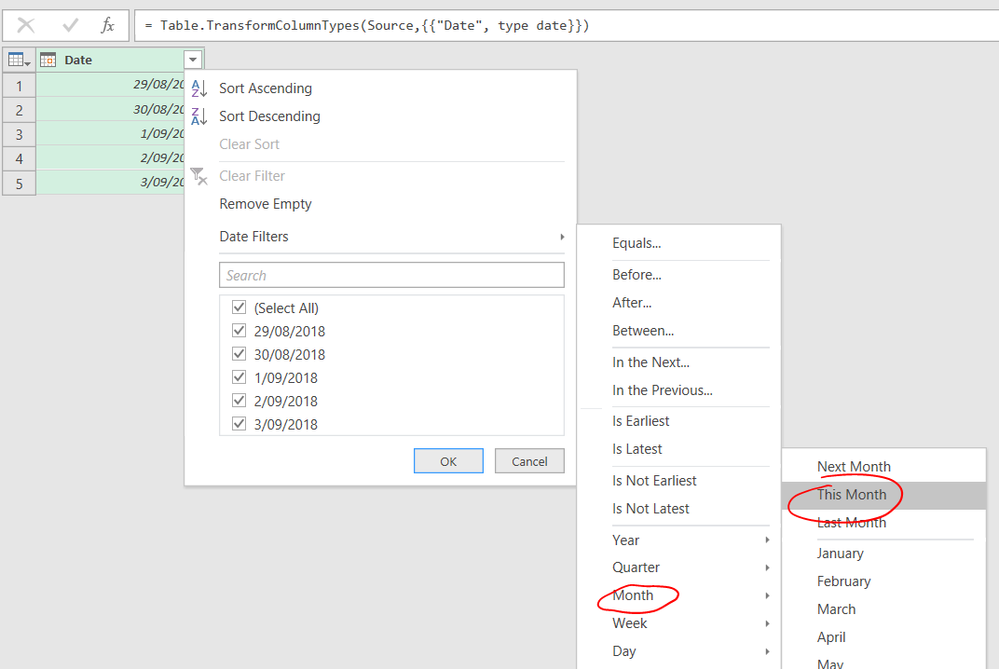This screenshot has width=999, height=669.
Task: Choose Sort Ascending from the menu
Action: (x=266, y=89)
